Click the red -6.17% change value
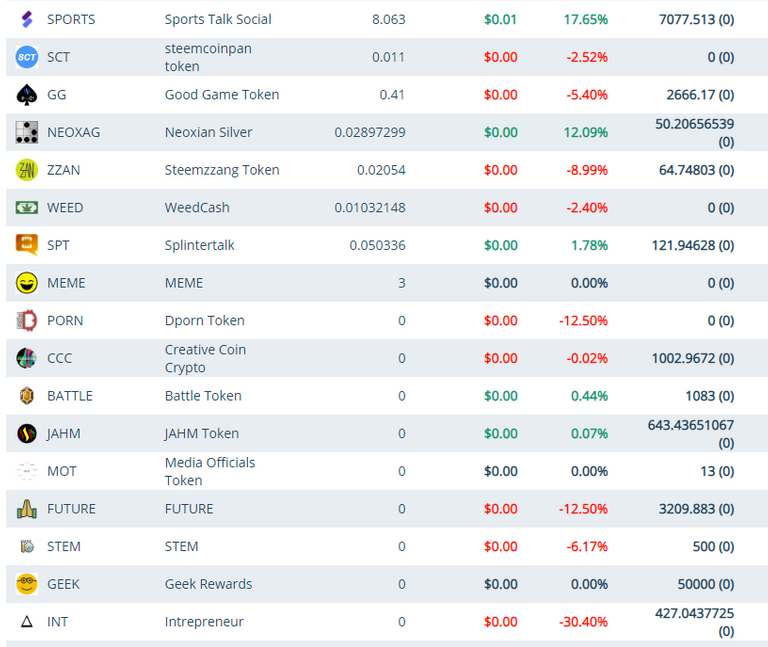768x647 pixels. [x=587, y=547]
